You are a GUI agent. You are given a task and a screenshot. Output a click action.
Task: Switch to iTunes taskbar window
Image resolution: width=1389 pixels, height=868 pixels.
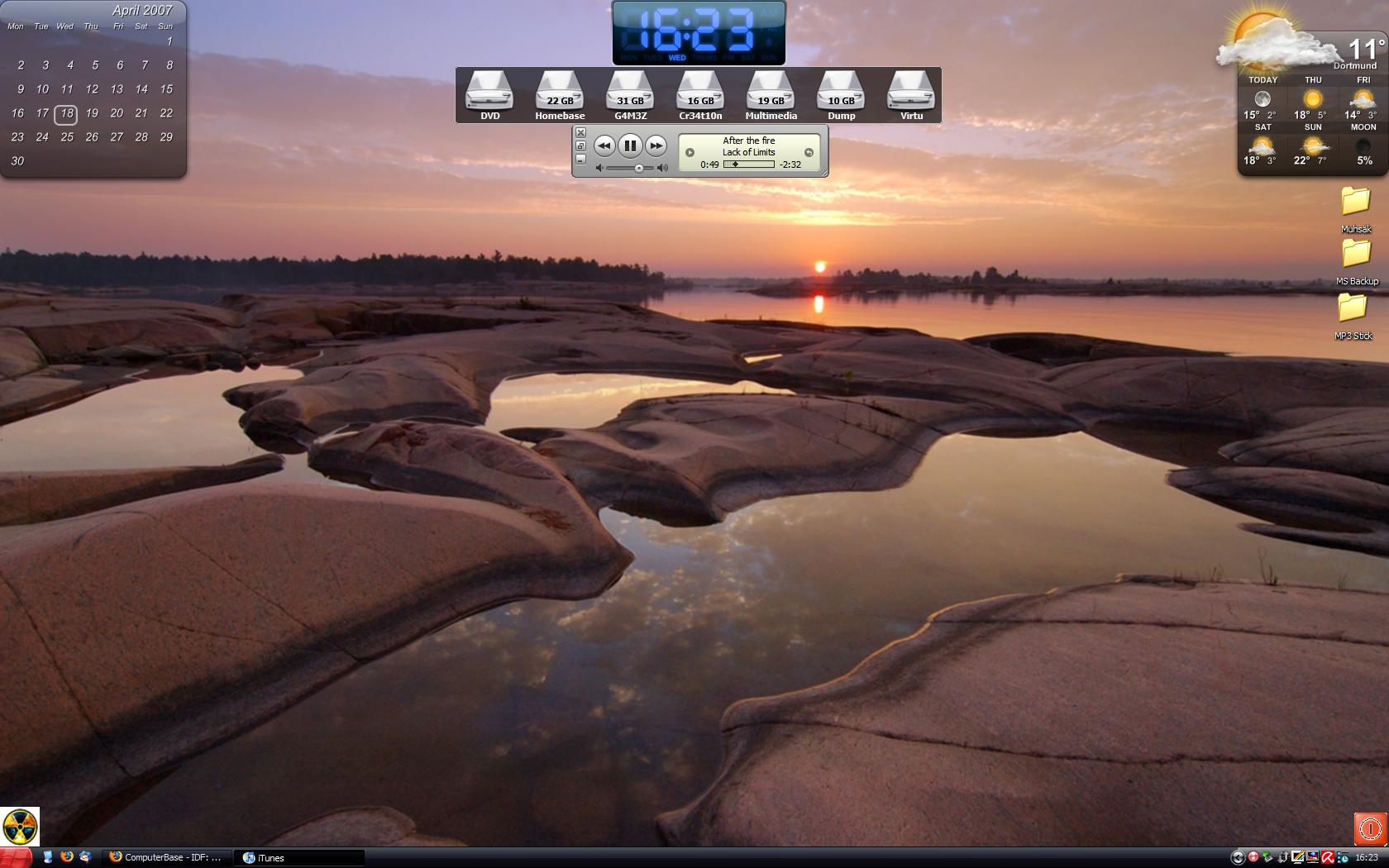click(x=299, y=858)
